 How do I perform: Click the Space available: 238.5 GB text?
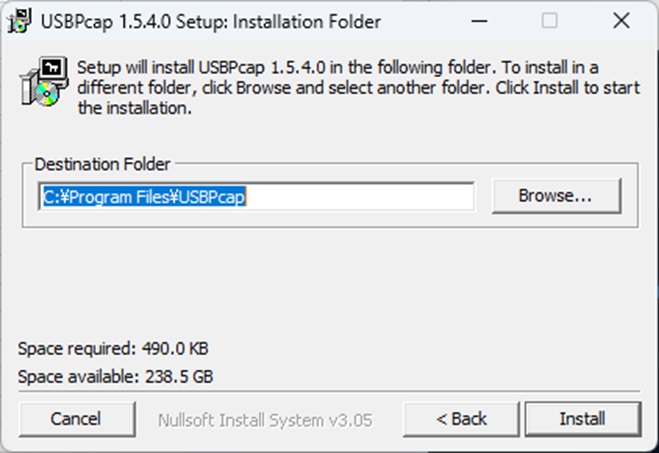pyautogui.click(x=115, y=377)
